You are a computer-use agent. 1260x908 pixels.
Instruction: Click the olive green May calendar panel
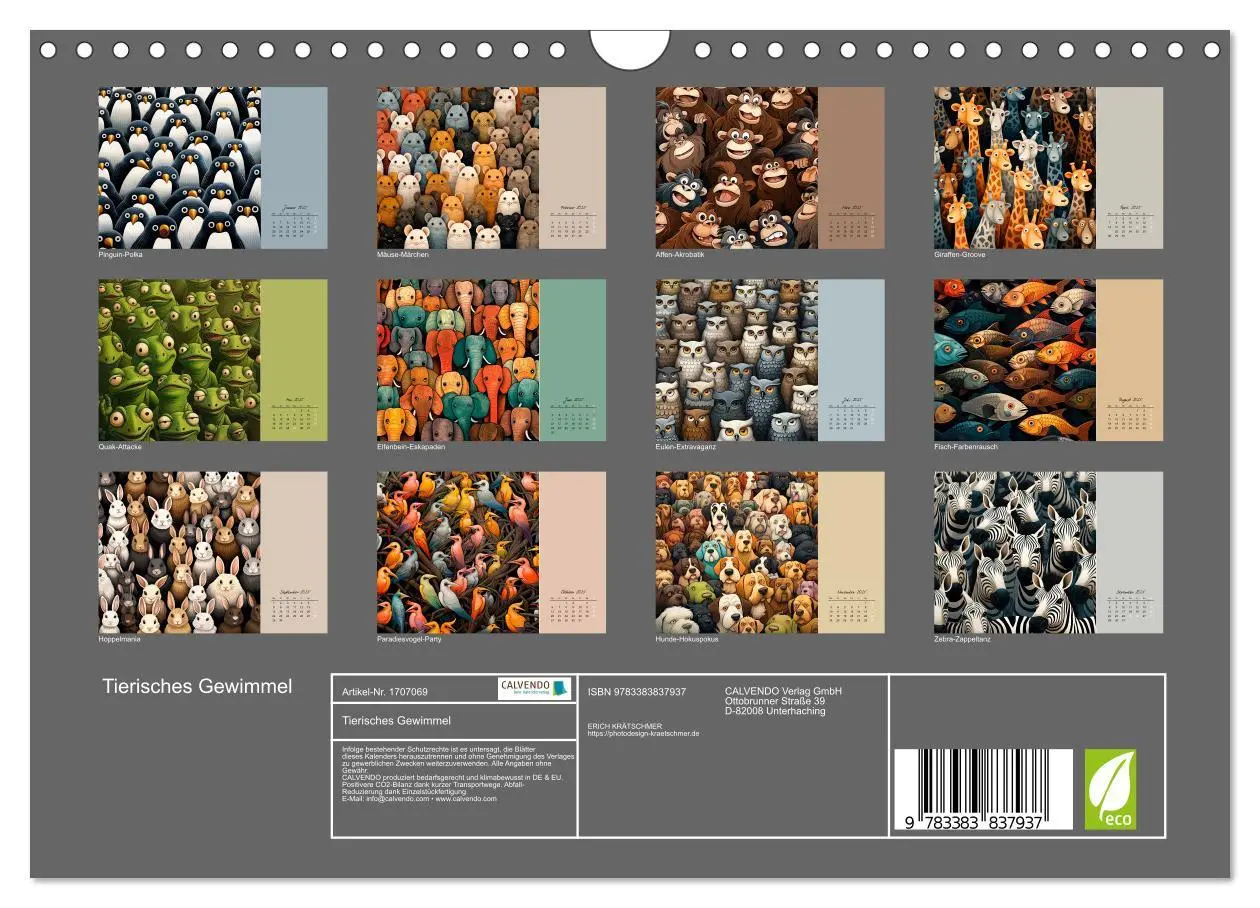(294, 360)
